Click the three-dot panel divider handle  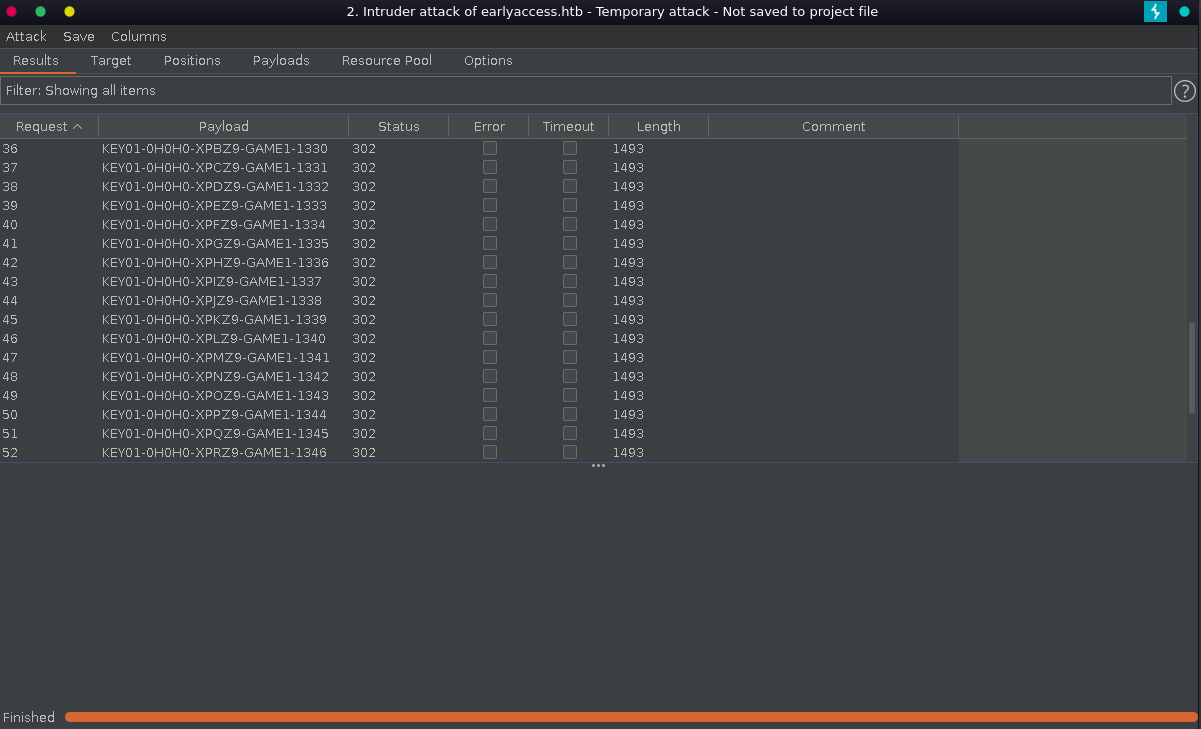click(x=598, y=466)
